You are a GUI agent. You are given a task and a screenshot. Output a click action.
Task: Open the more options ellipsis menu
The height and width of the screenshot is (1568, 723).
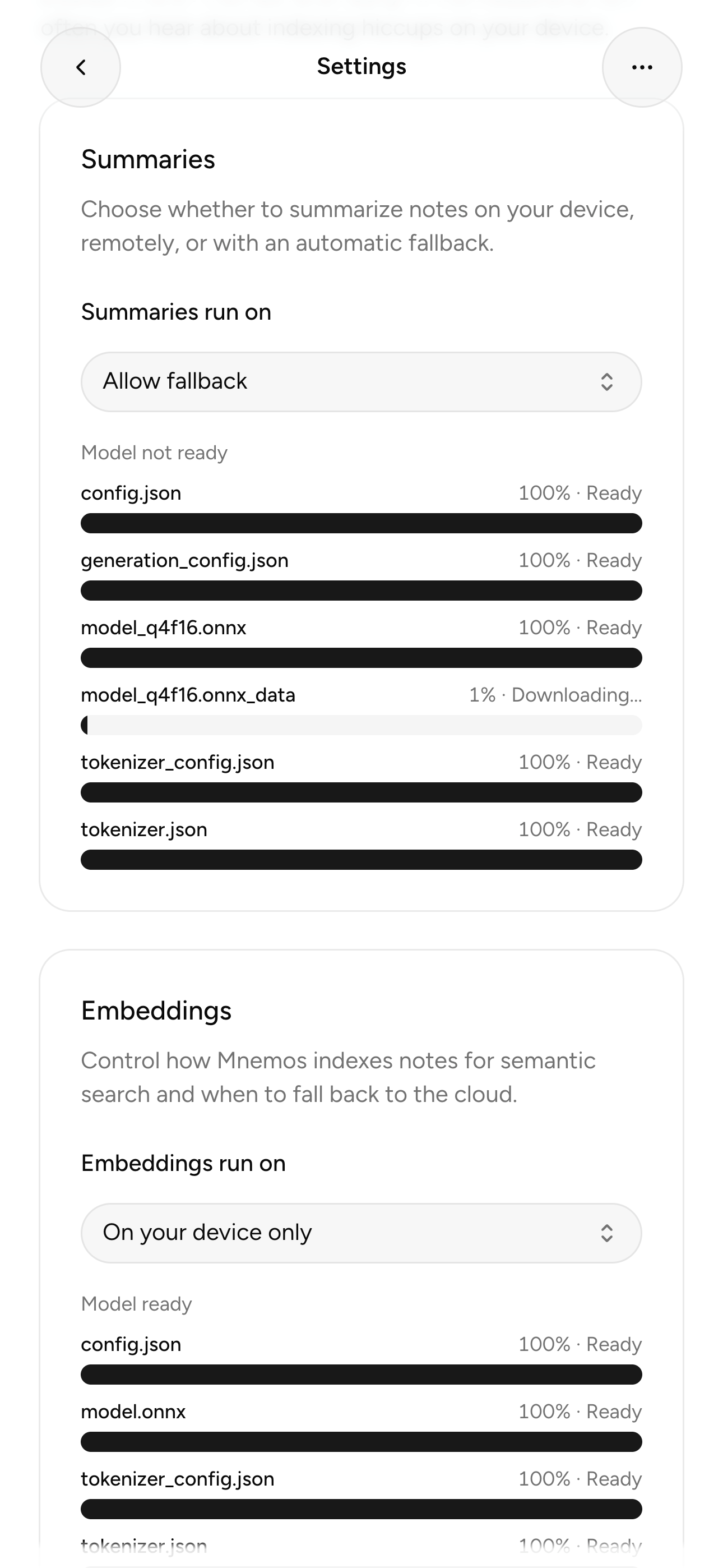click(x=642, y=67)
